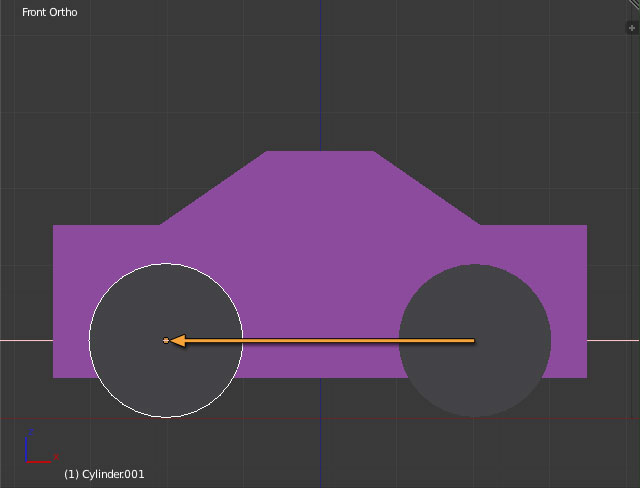Click the plus icon to open properties panel
640x488 pixels.
coord(631,28)
